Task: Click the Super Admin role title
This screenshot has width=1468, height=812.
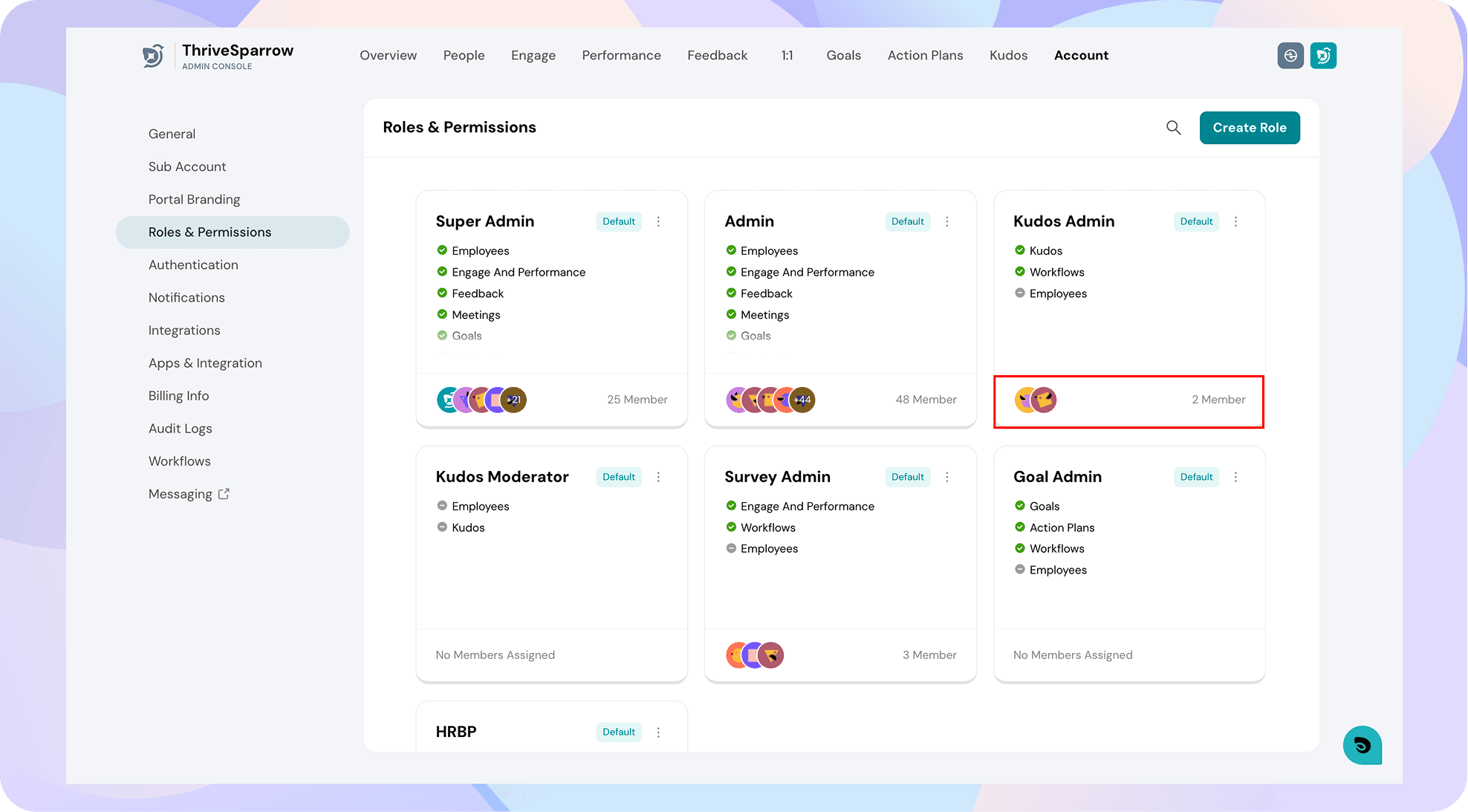Action: 485,221
